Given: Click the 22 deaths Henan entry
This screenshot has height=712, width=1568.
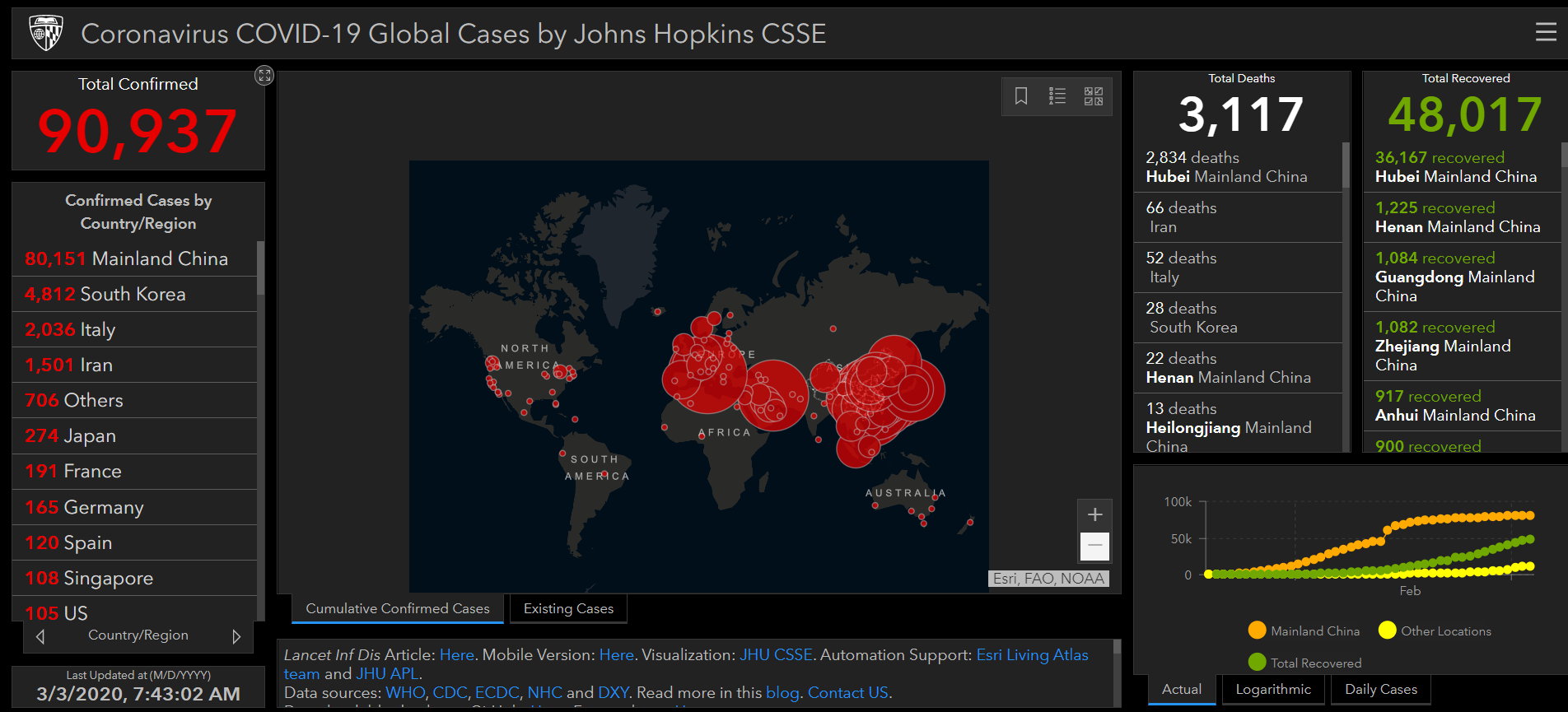Looking at the screenshot, I should click(x=1238, y=368).
